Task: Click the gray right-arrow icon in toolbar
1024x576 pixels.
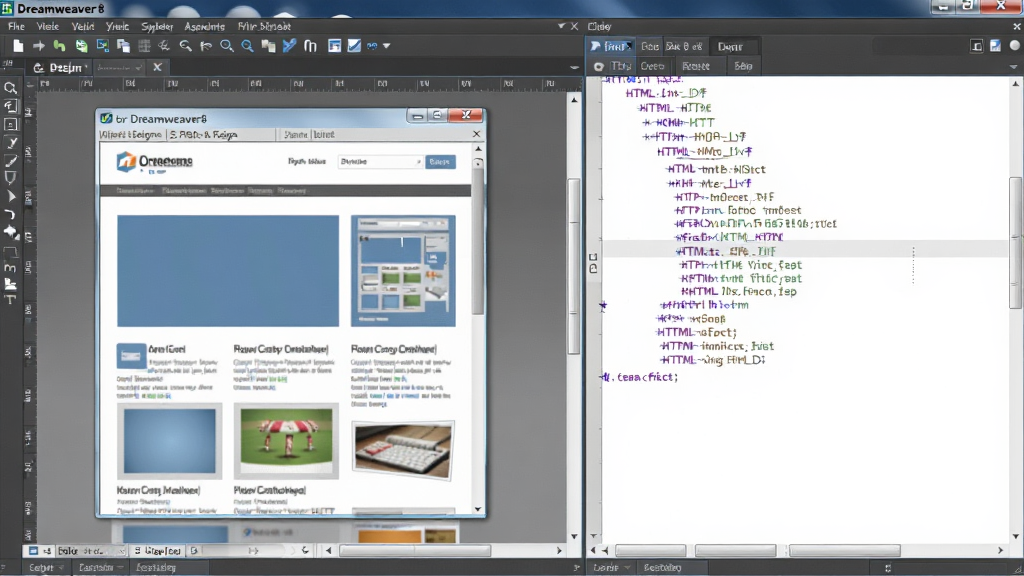Action: tap(39, 46)
